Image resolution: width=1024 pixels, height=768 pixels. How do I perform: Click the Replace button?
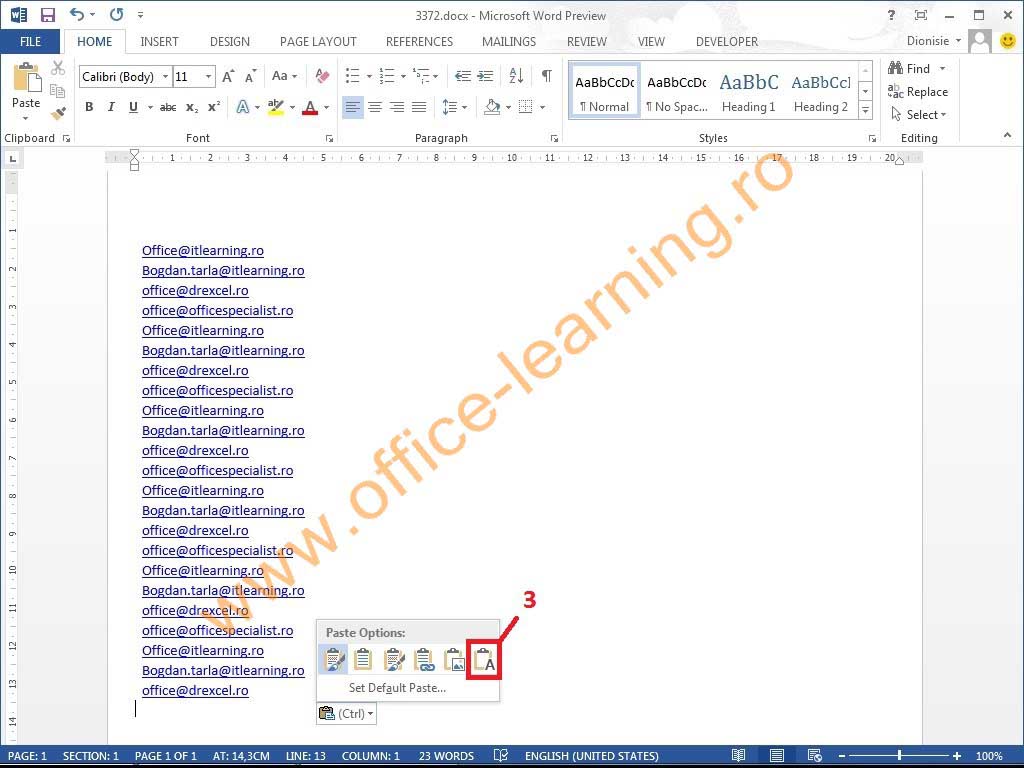click(918, 92)
